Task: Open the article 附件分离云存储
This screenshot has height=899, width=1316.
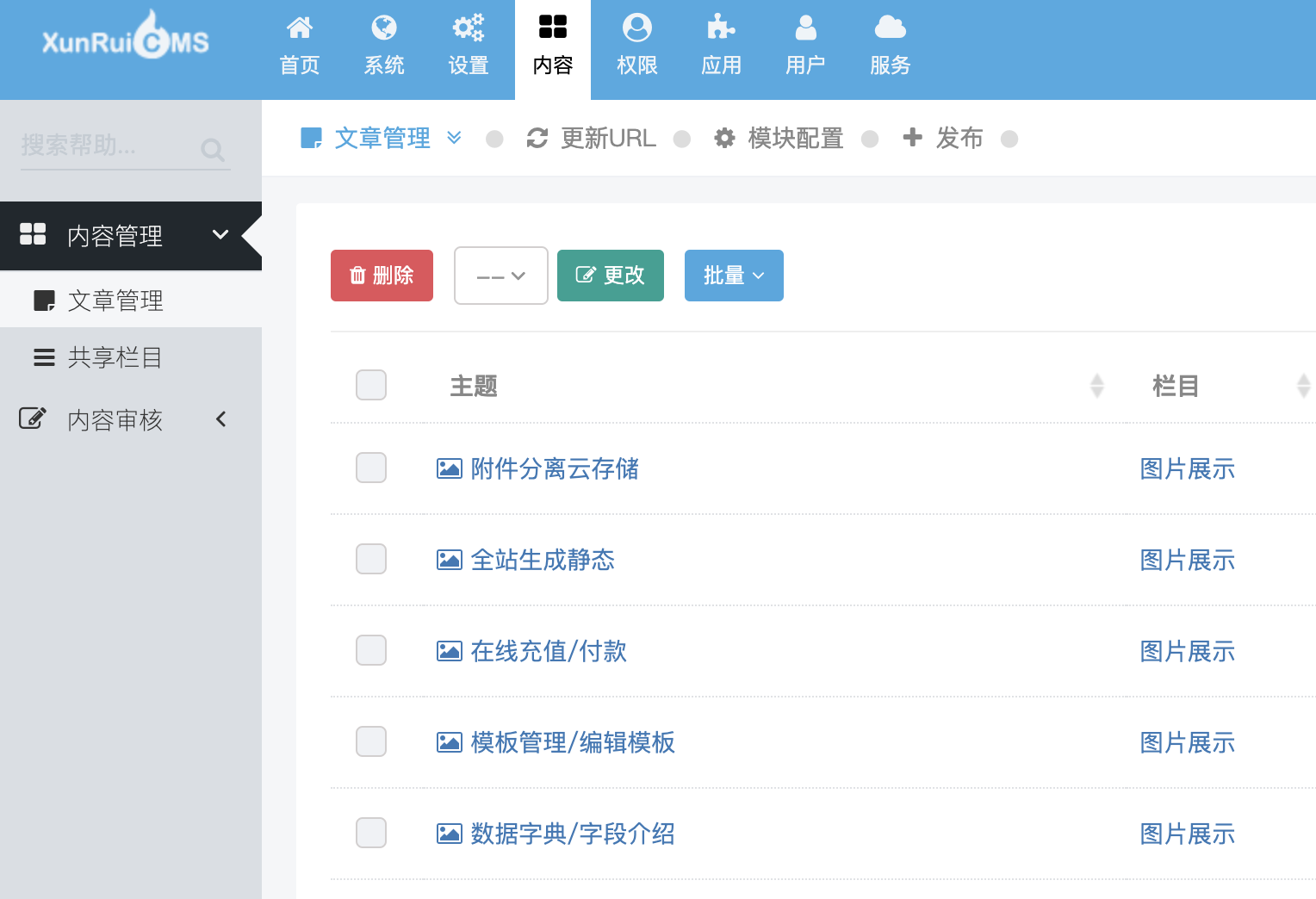Action: point(555,468)
